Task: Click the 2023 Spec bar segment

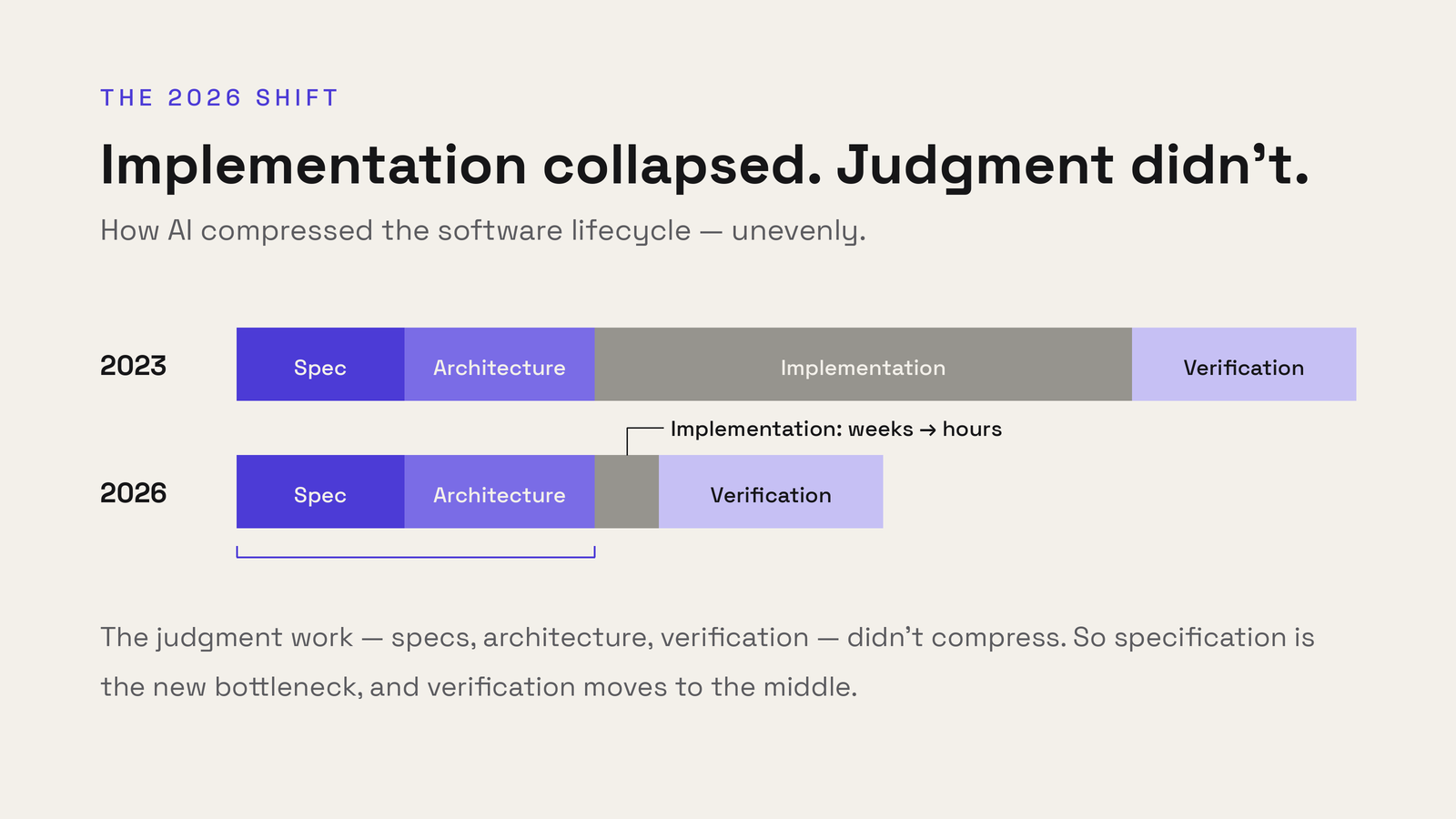Action: (x=320, y=364)
